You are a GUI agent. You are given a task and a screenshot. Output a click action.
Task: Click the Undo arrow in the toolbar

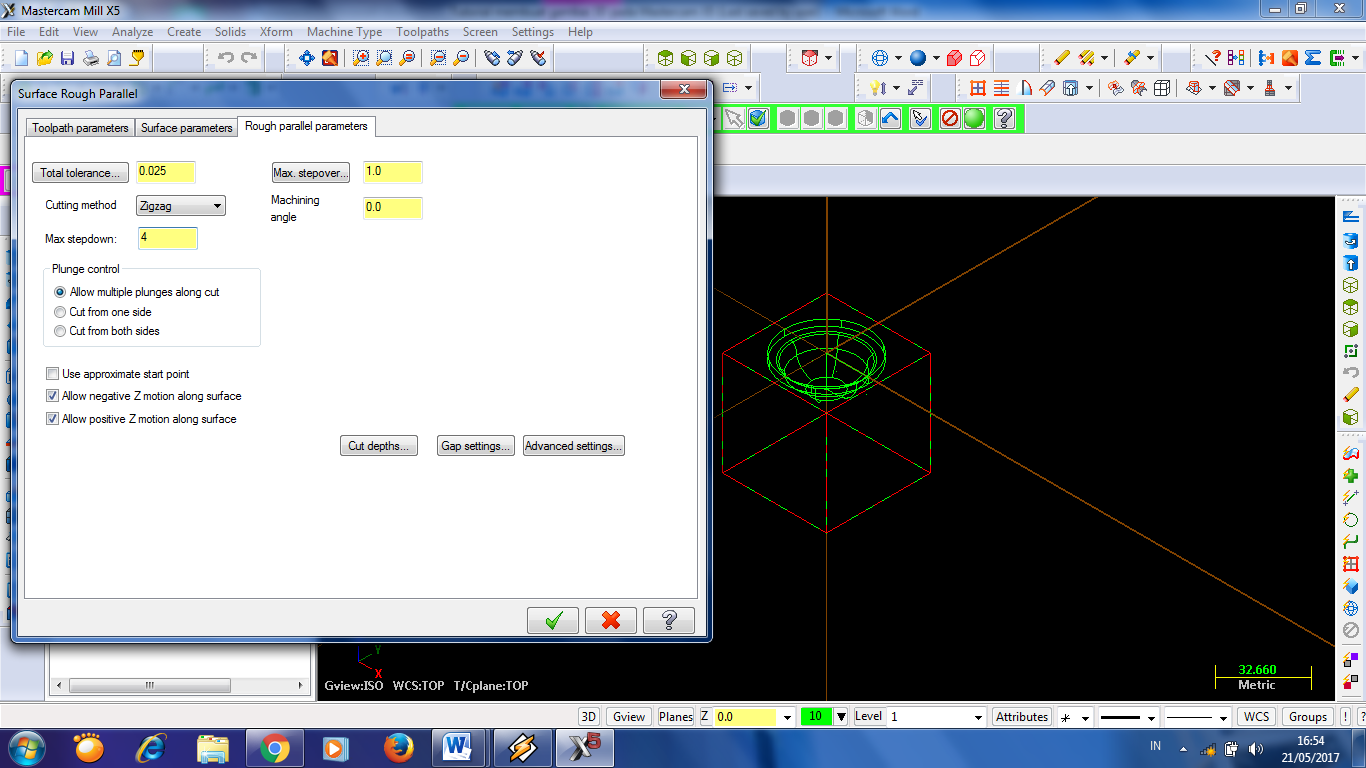point(226,58)
